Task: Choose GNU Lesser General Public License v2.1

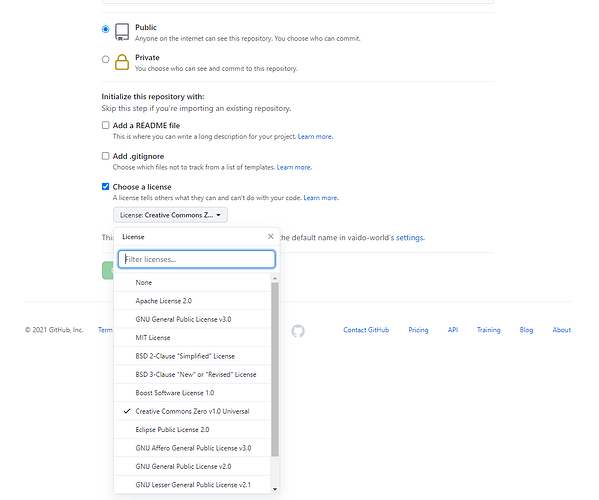Action: [x=192, y=485]
